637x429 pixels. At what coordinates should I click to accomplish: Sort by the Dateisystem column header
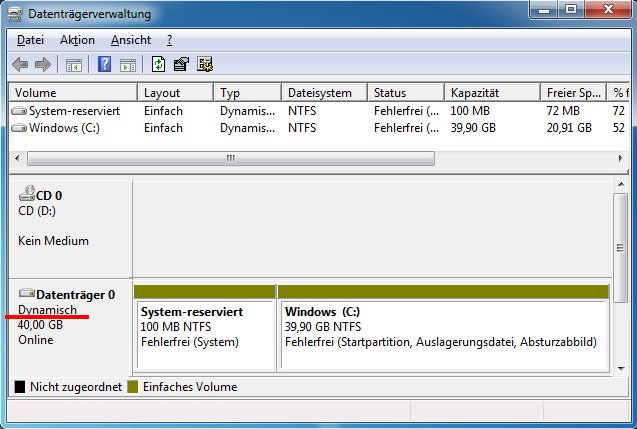pyautogui.click(x=325, y=93)
